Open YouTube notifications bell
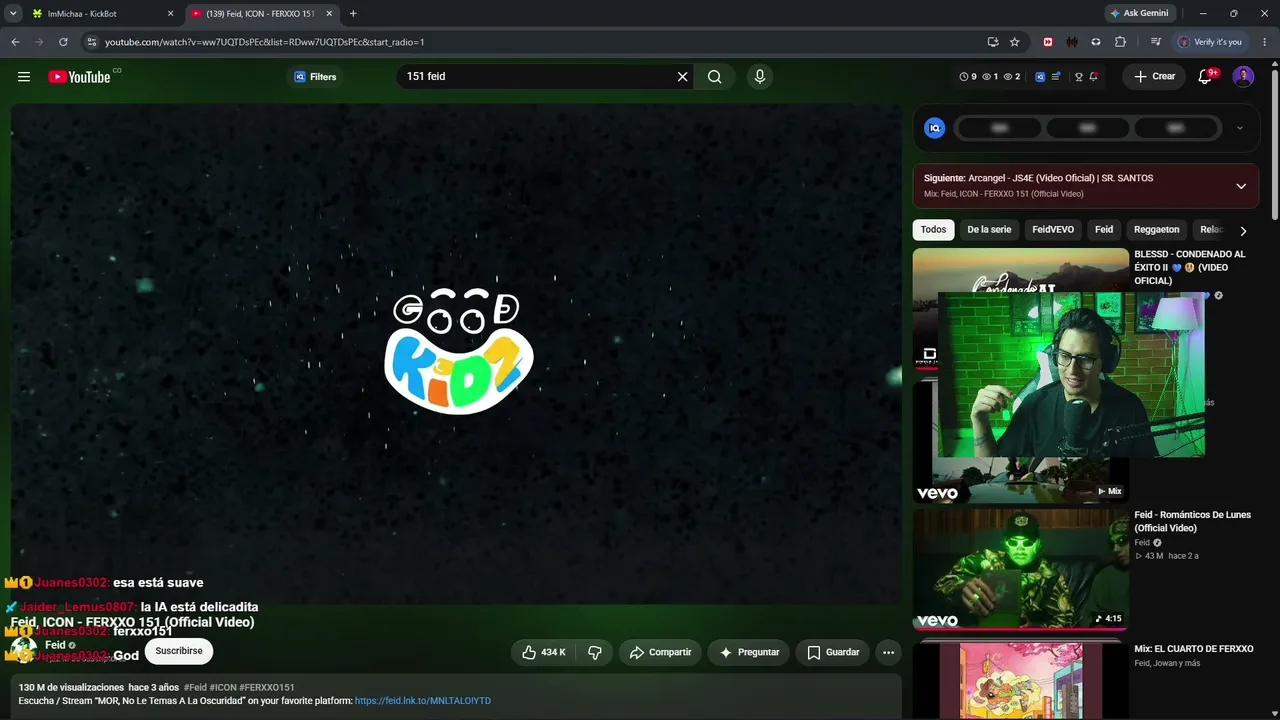The height and width of the screenshot is (720, 1280). (1206, 77)
